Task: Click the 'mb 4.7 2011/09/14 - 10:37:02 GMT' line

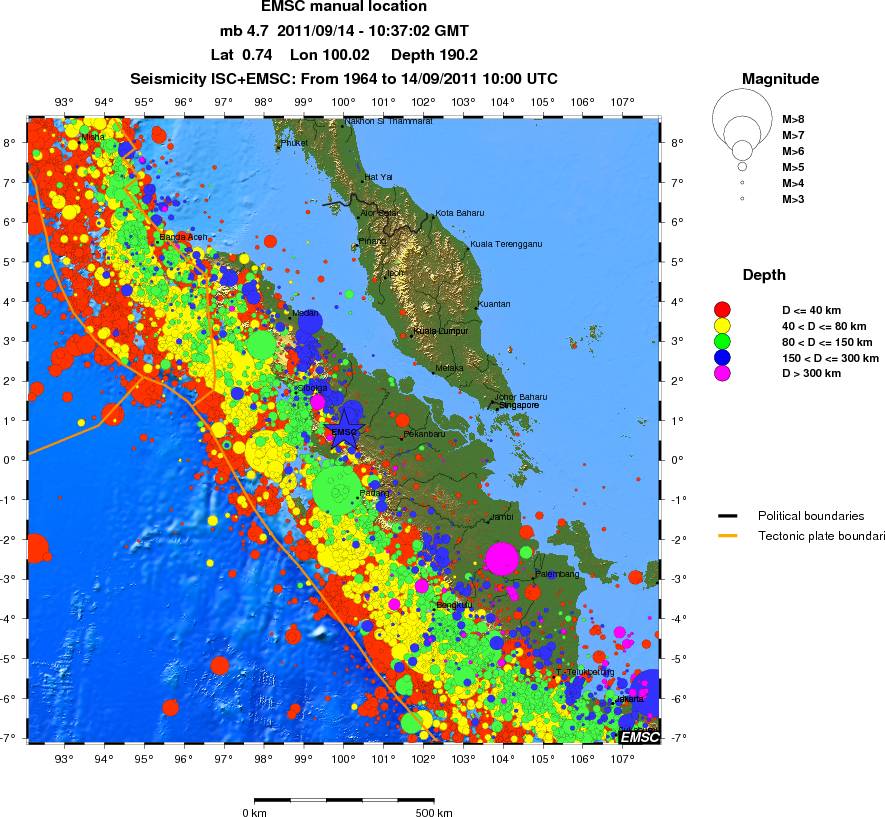Action: (344, 31)
